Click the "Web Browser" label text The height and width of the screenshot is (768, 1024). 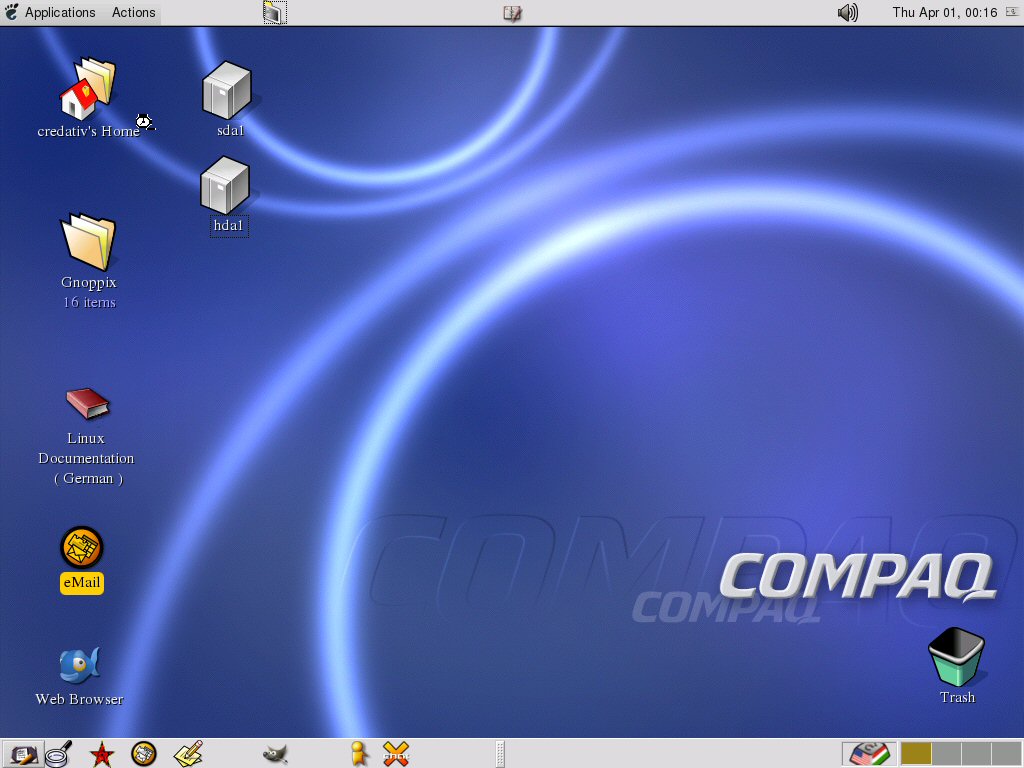79,699
